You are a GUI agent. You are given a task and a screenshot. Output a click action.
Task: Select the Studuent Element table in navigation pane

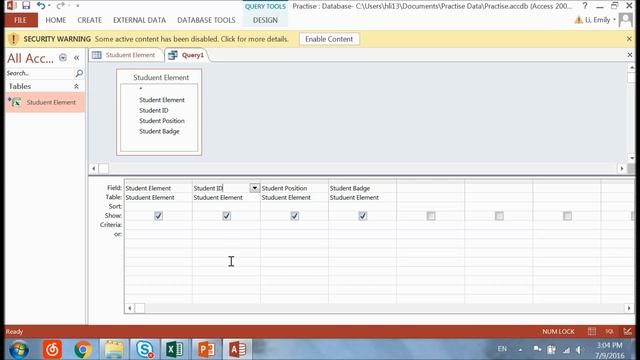click(45, 102)
